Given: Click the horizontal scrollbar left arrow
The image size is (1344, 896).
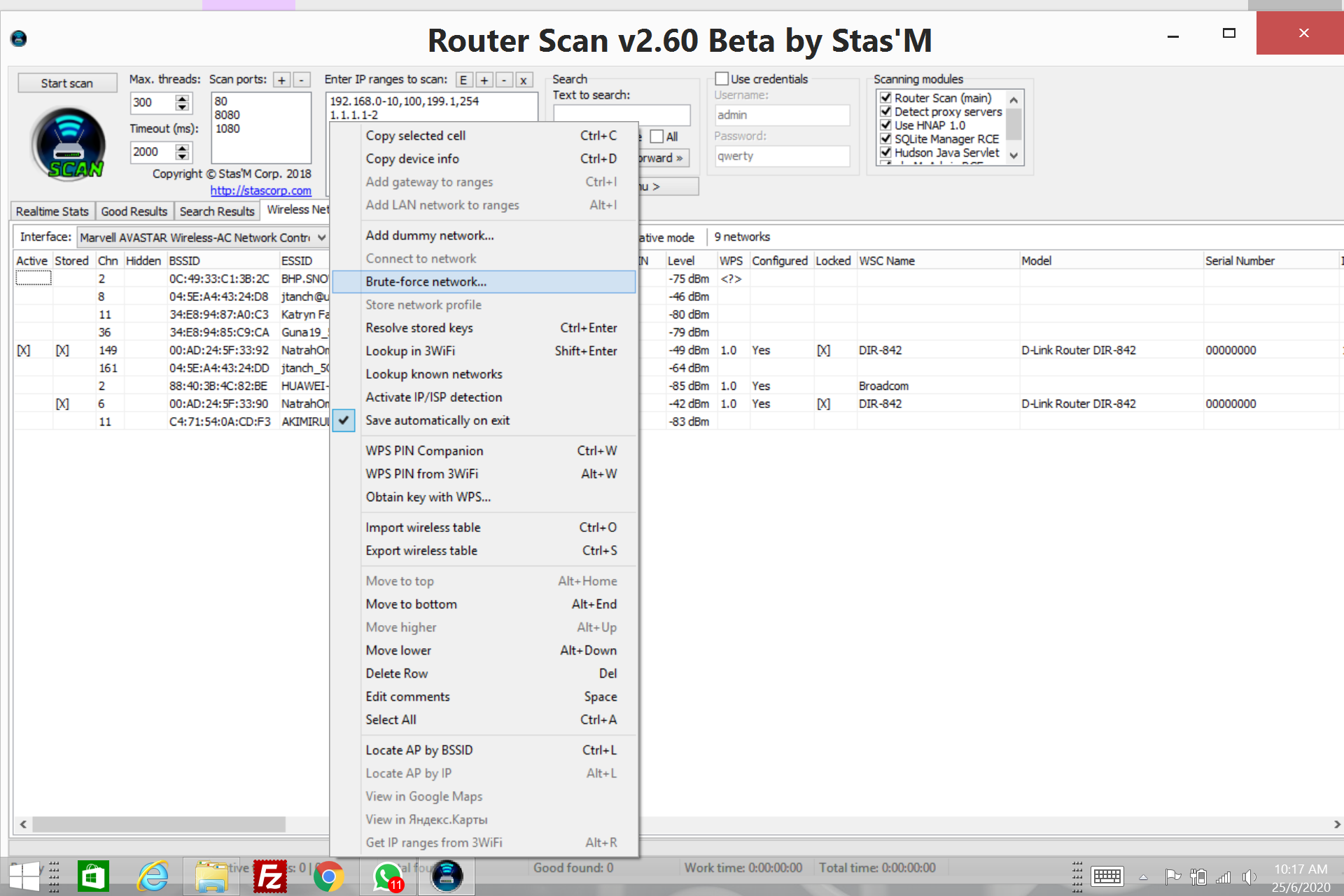Looking at the screenshot, I should 23,824.
